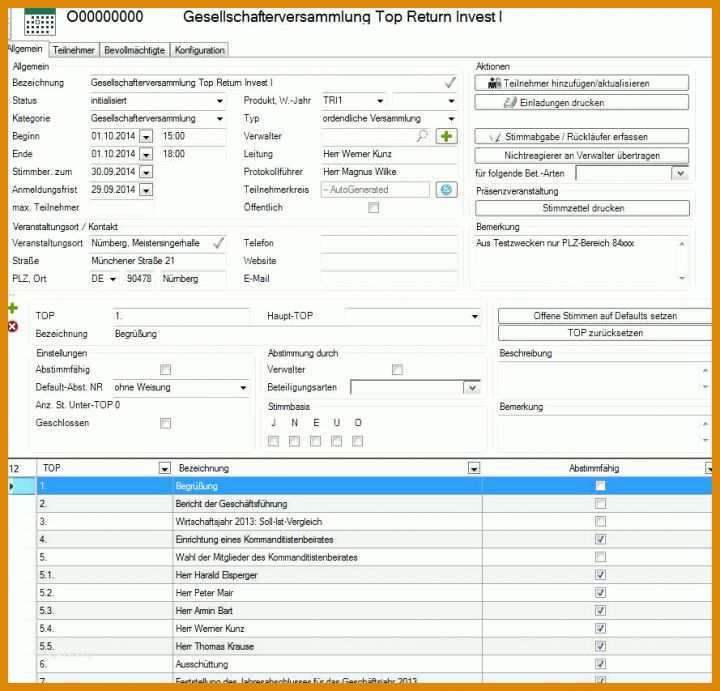Open the Produkt TRI1 dropdown

(x=380, y=101)
